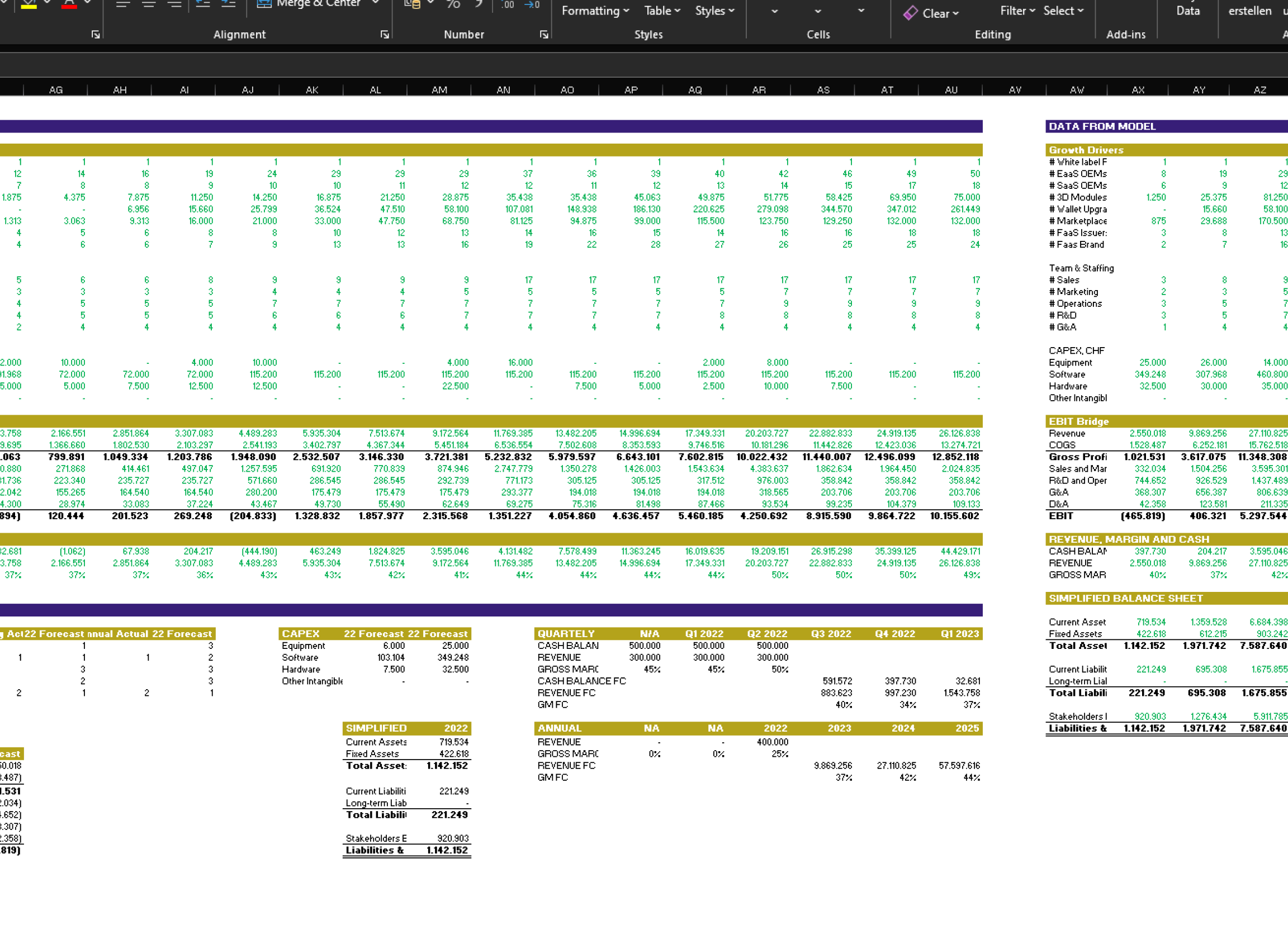The width and height of the screenshot is (1288, 939).
Task: Click the Analyze Data button
Action: (x=1188, y=10)
